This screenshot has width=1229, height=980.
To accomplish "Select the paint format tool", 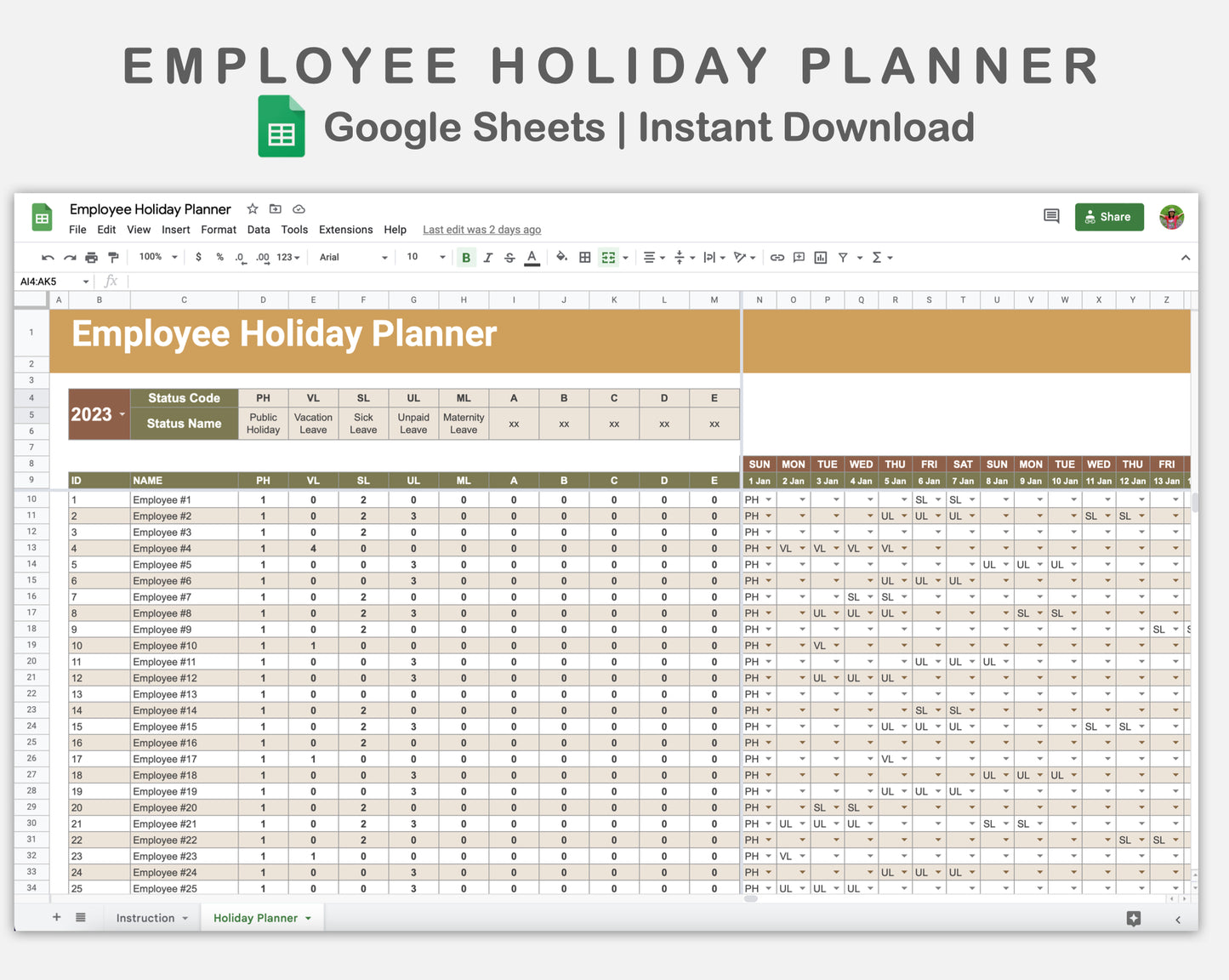I will click(113, 257).
